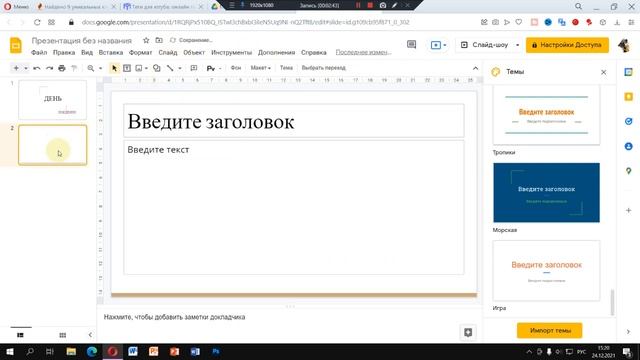Open Contacts side panel icon
Image resolution: width=640 pixels, height=360 pixels.
coord(629,146)
